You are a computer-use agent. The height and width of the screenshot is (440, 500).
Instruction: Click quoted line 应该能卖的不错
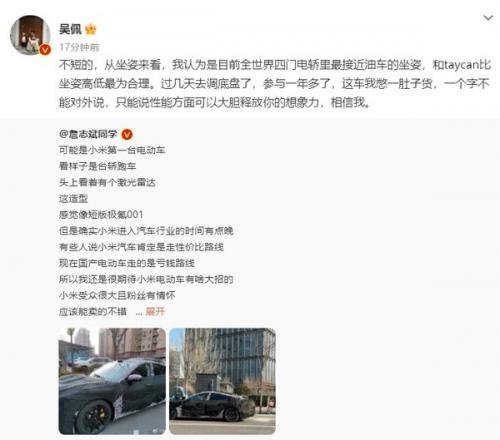[x=93, y=312]
